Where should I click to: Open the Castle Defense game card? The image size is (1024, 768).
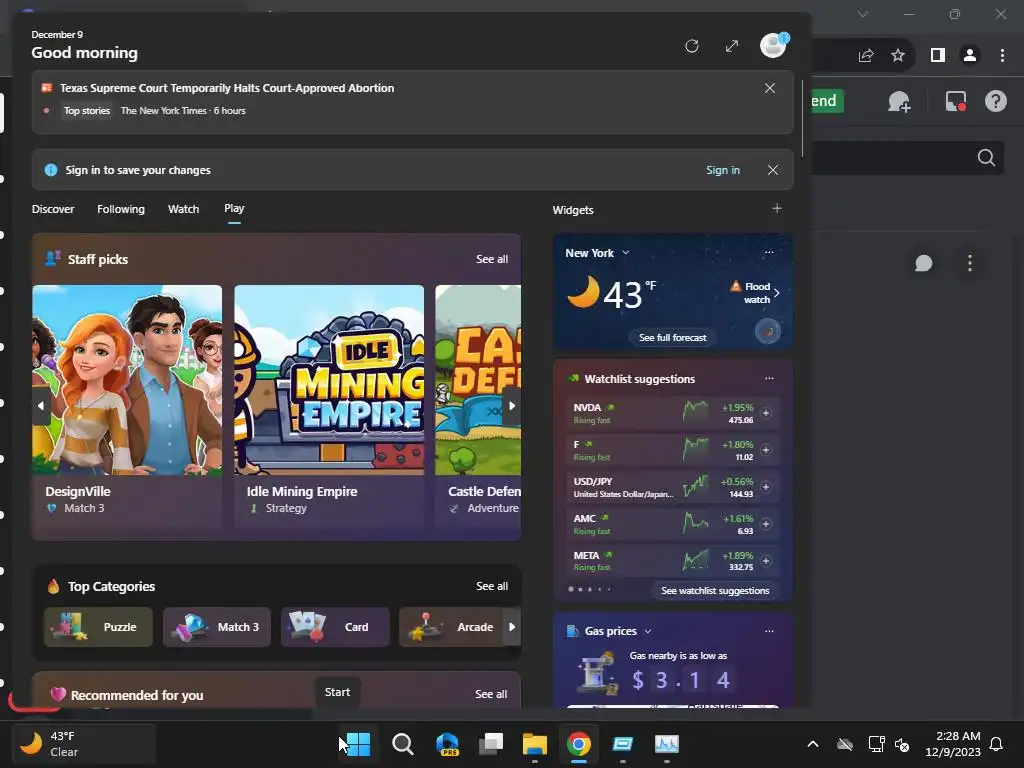(478, 406)
